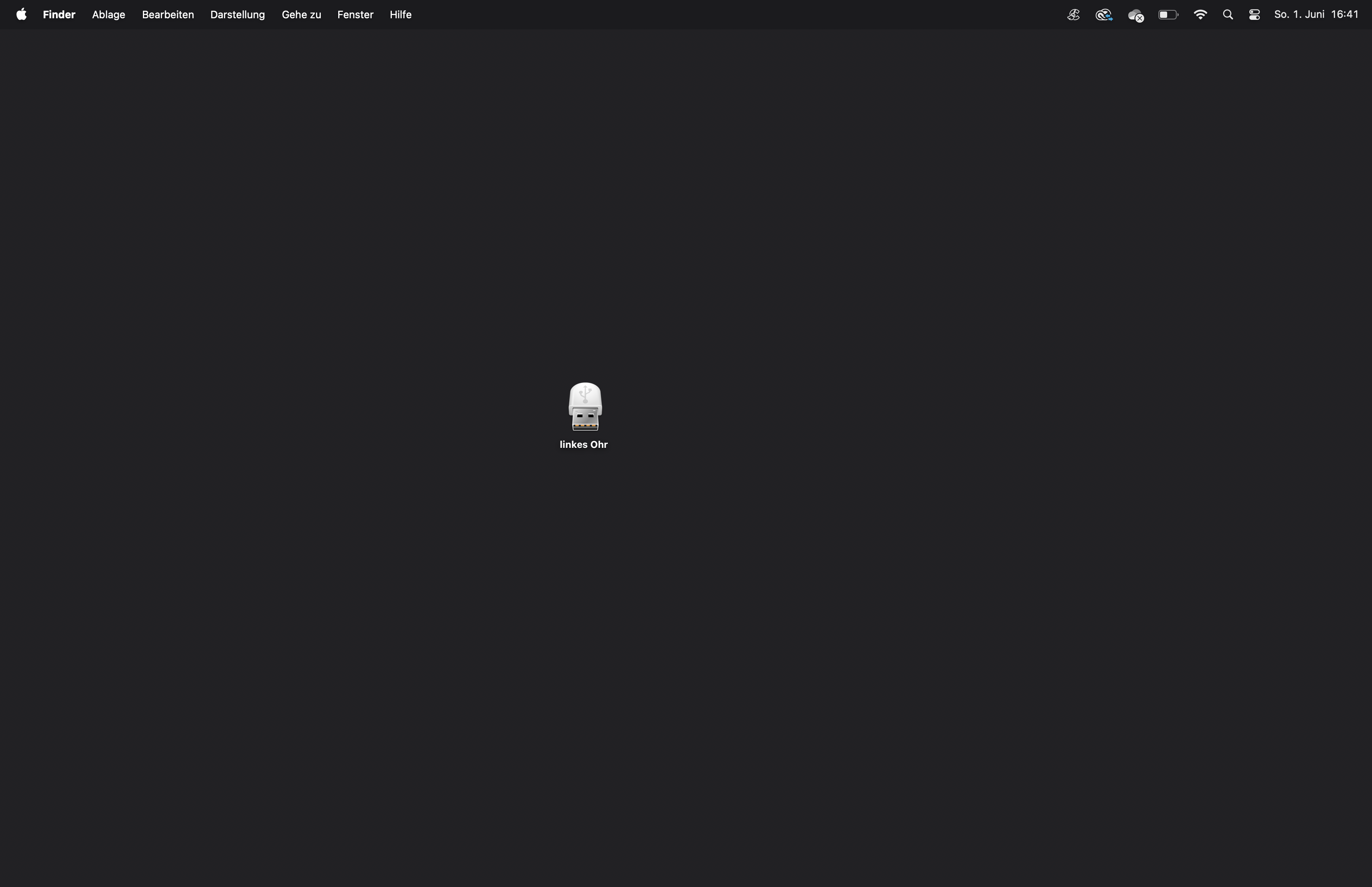Open the Hilfe menu
This screenshot has height=887, width=1372.
pyautogui.click(x=400, y=14)
